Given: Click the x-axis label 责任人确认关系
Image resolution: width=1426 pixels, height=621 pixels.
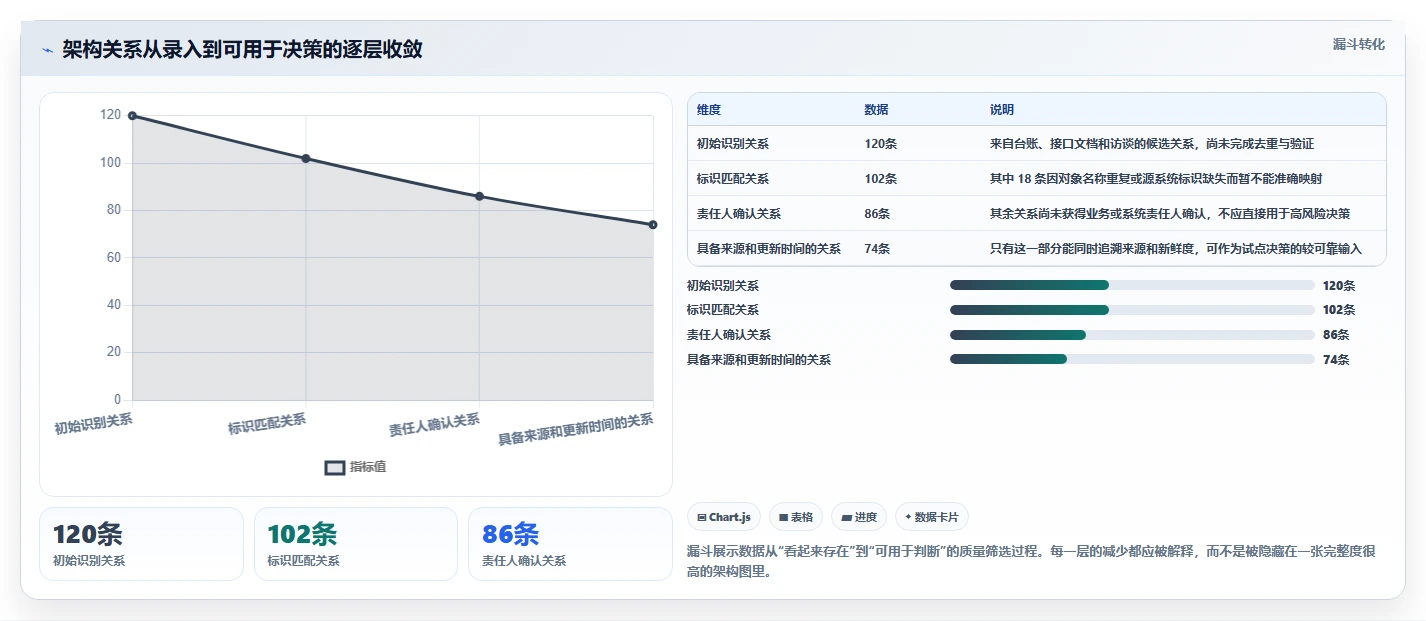Looking at the screenshot, I should [x=435, y=426].
